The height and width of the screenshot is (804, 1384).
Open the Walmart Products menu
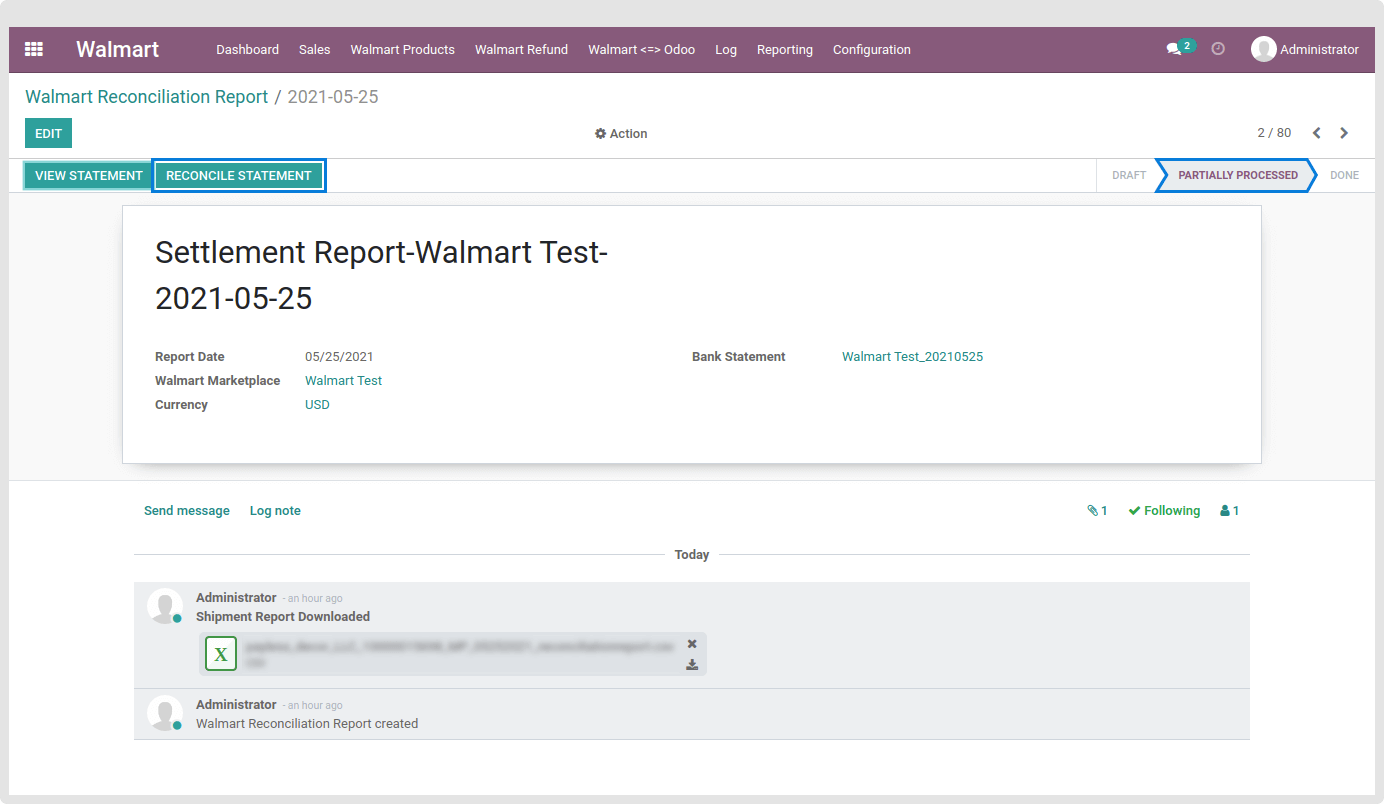point(402,49)
